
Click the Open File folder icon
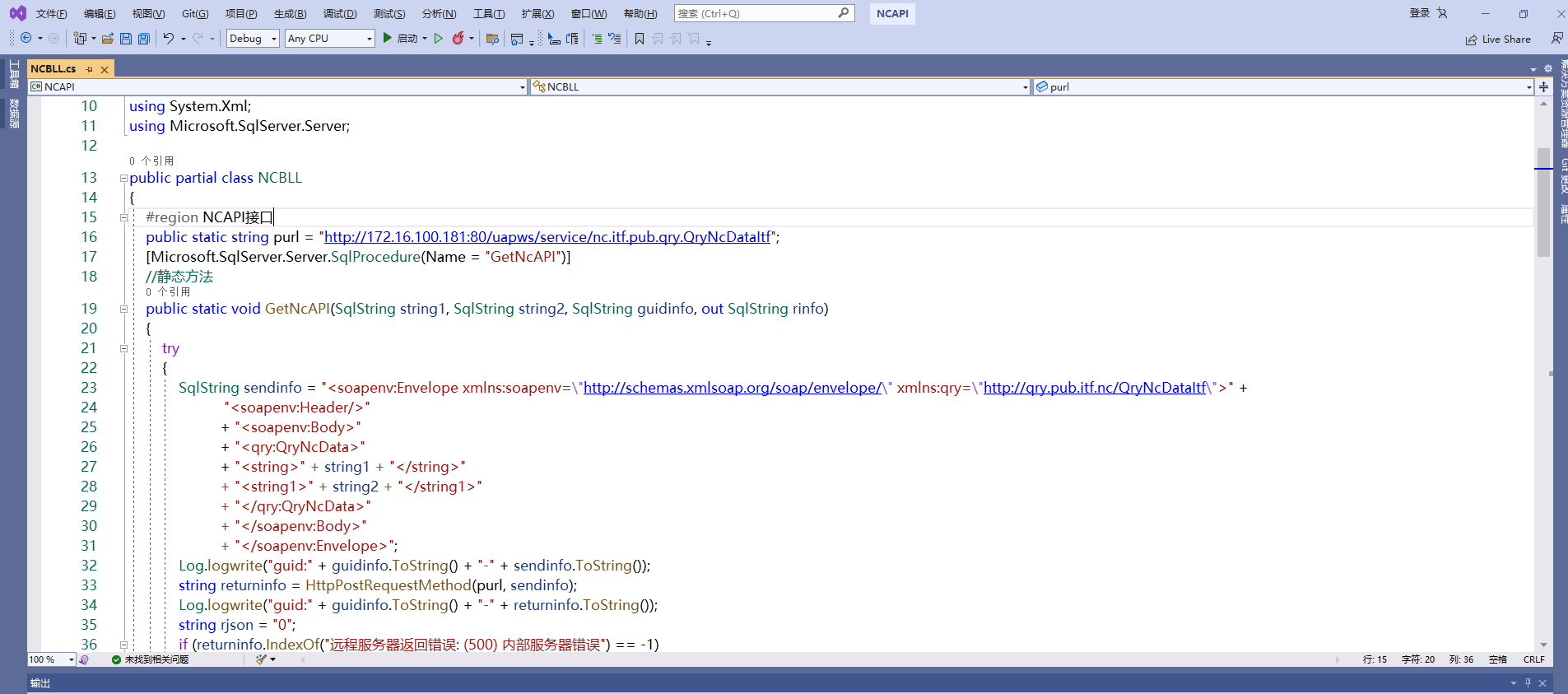(108, 38)
